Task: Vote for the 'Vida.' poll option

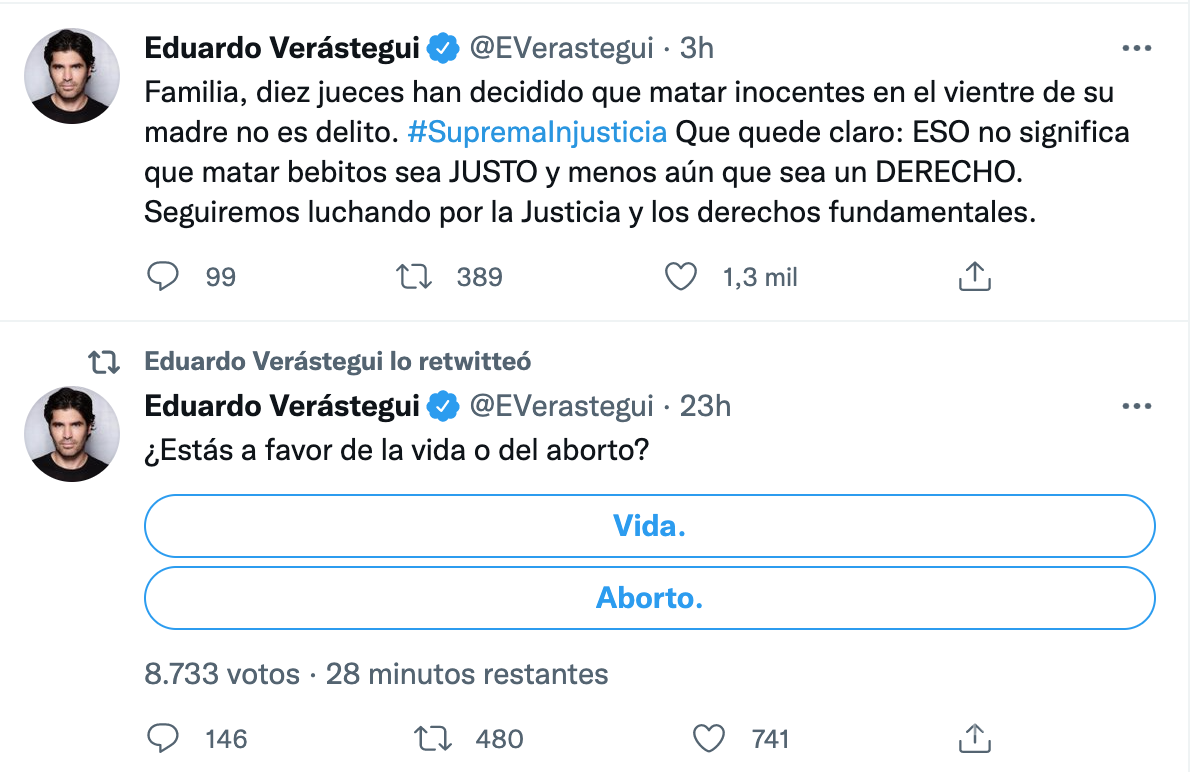Action: (x=648, y=525)
